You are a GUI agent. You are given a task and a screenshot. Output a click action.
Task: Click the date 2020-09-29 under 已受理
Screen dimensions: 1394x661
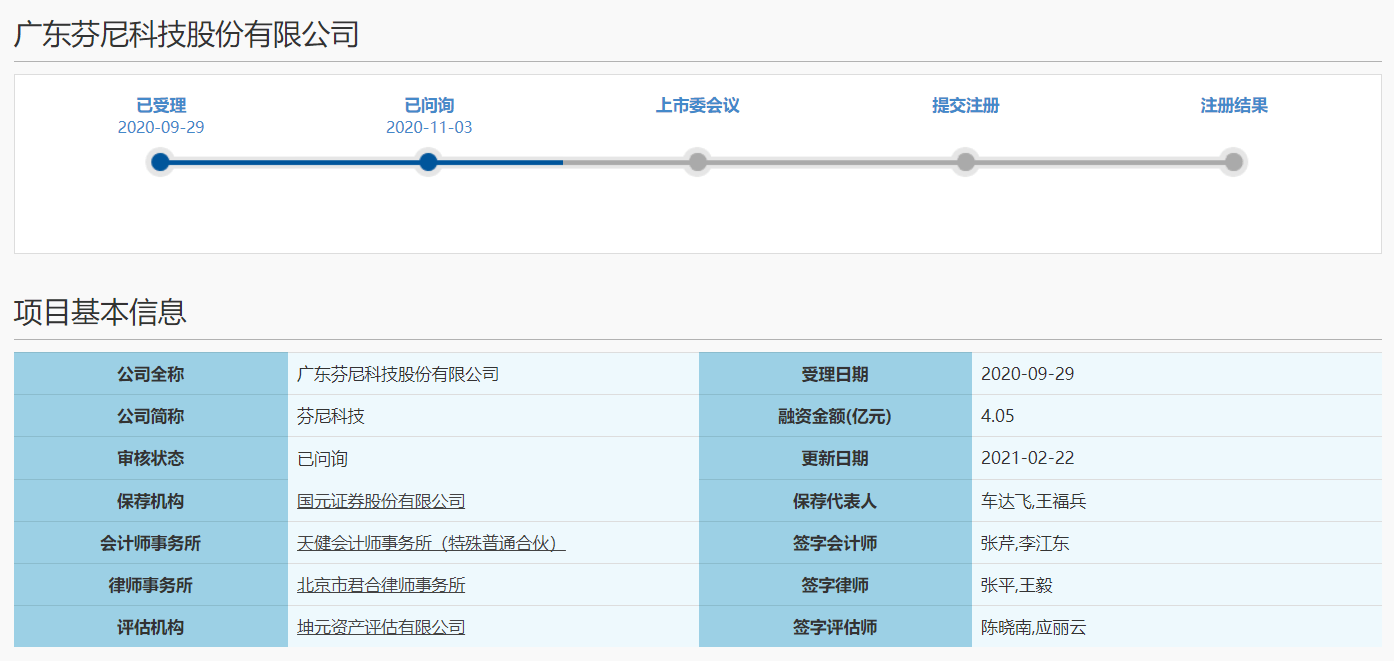(x=161, y=127)
